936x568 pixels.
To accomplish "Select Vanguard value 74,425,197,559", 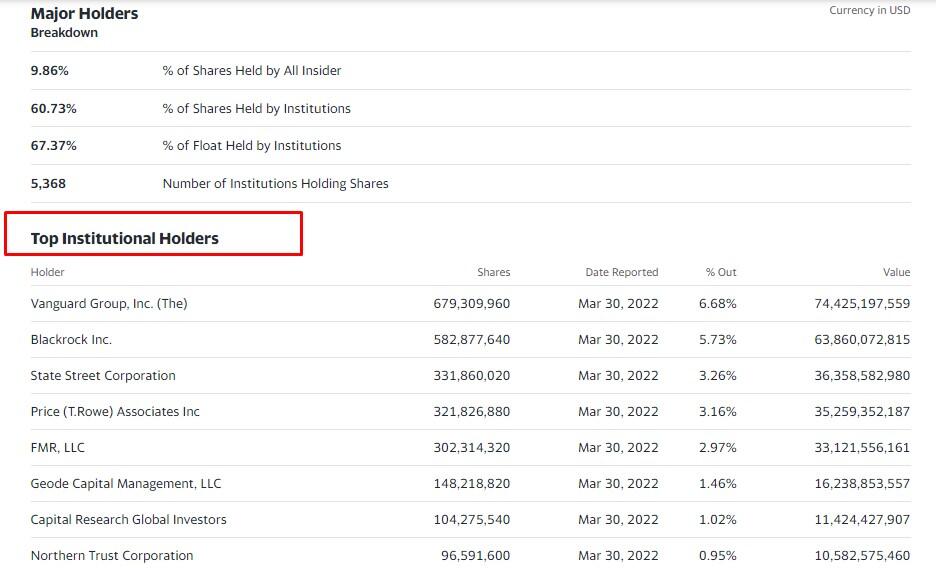I will pyautogui.click(x=862, y=304).
